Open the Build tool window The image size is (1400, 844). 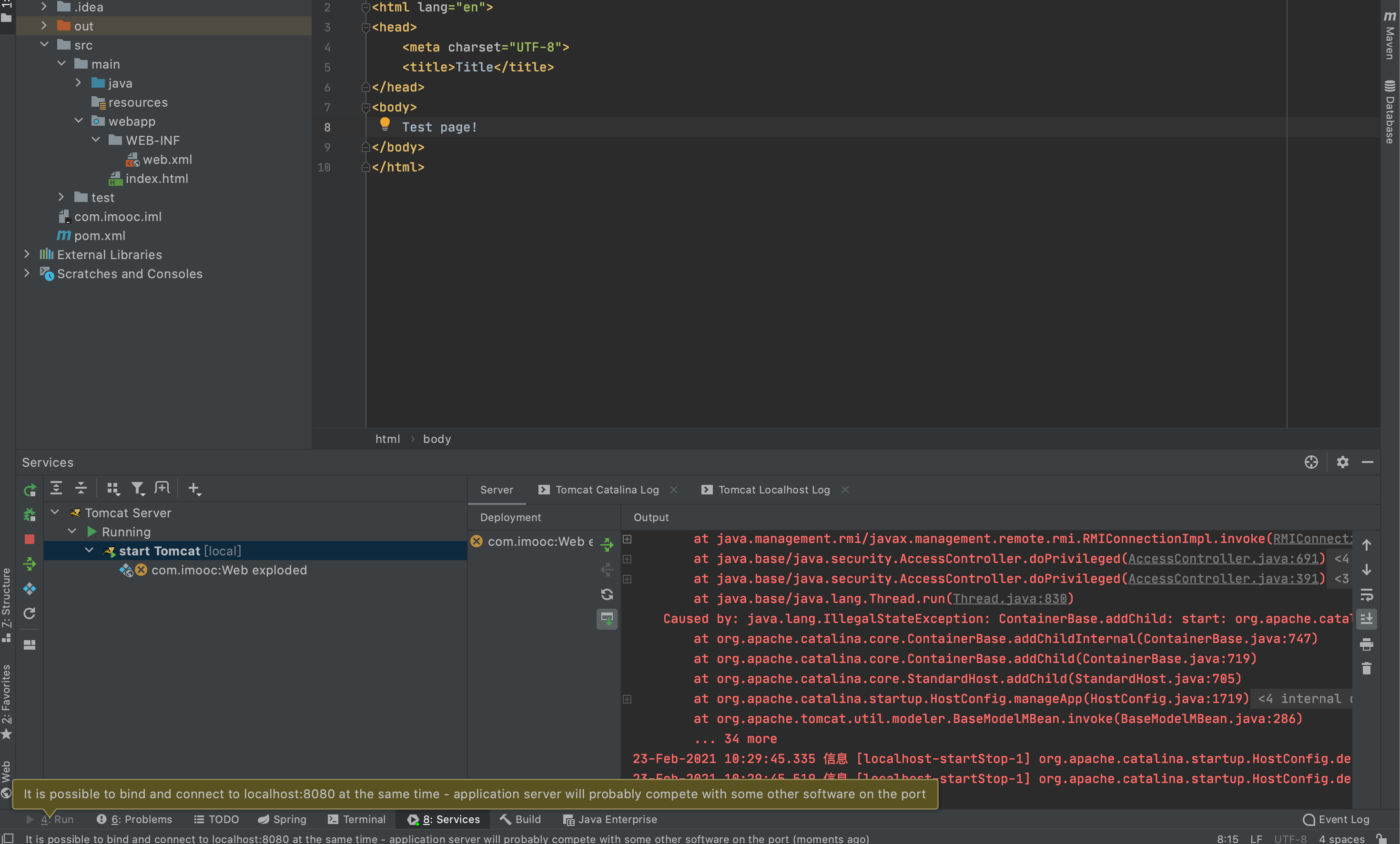(520, 819)
